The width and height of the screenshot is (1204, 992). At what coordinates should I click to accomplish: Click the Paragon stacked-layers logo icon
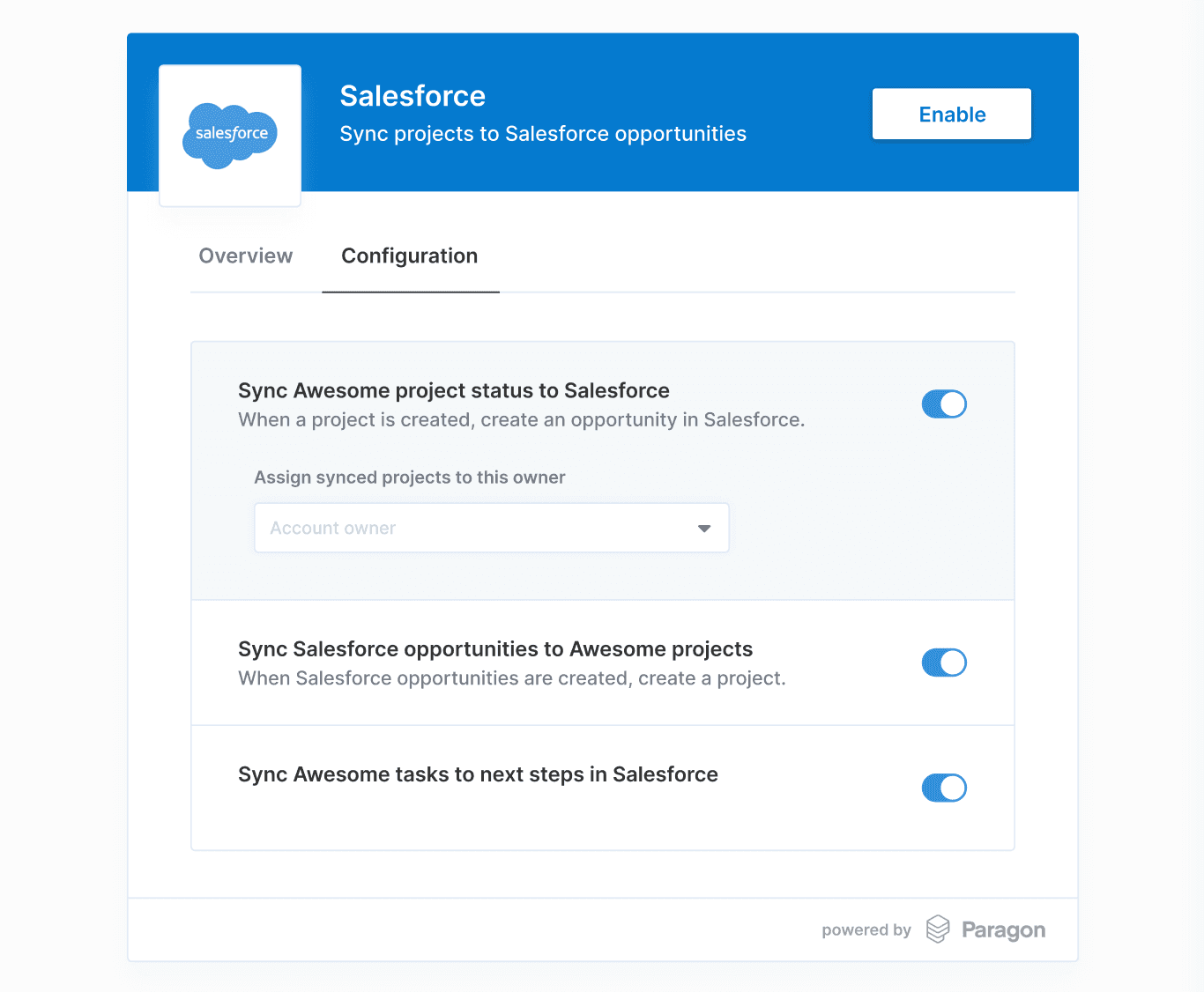click(x=938, y=929)
